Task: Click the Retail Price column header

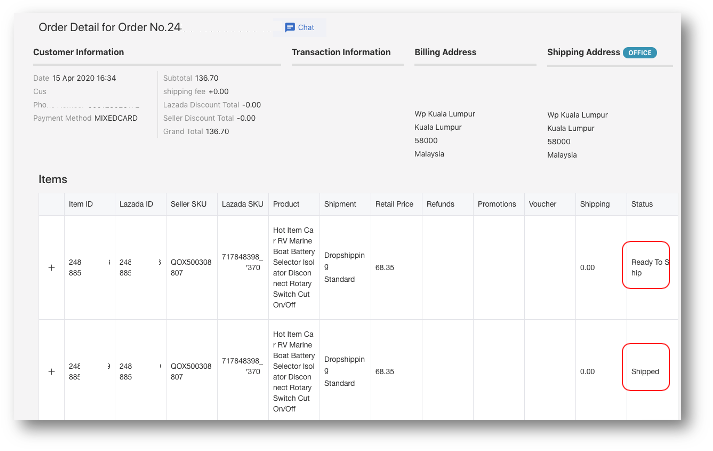Action: click(x=394, y=204)
